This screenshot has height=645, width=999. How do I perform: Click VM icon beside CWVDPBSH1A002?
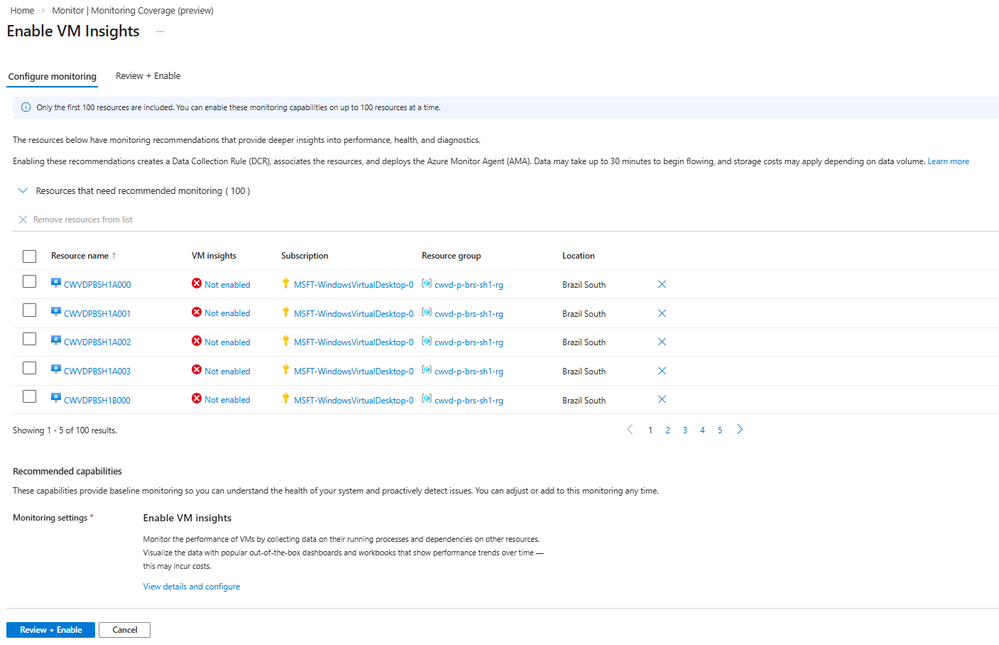pyautogui.click(x=56, y=341)
